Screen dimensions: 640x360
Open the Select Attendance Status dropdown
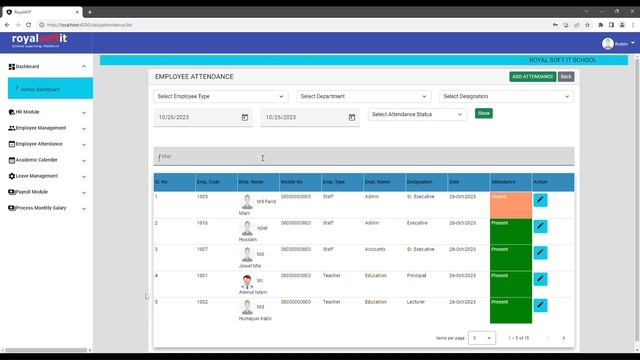(417, 114)
